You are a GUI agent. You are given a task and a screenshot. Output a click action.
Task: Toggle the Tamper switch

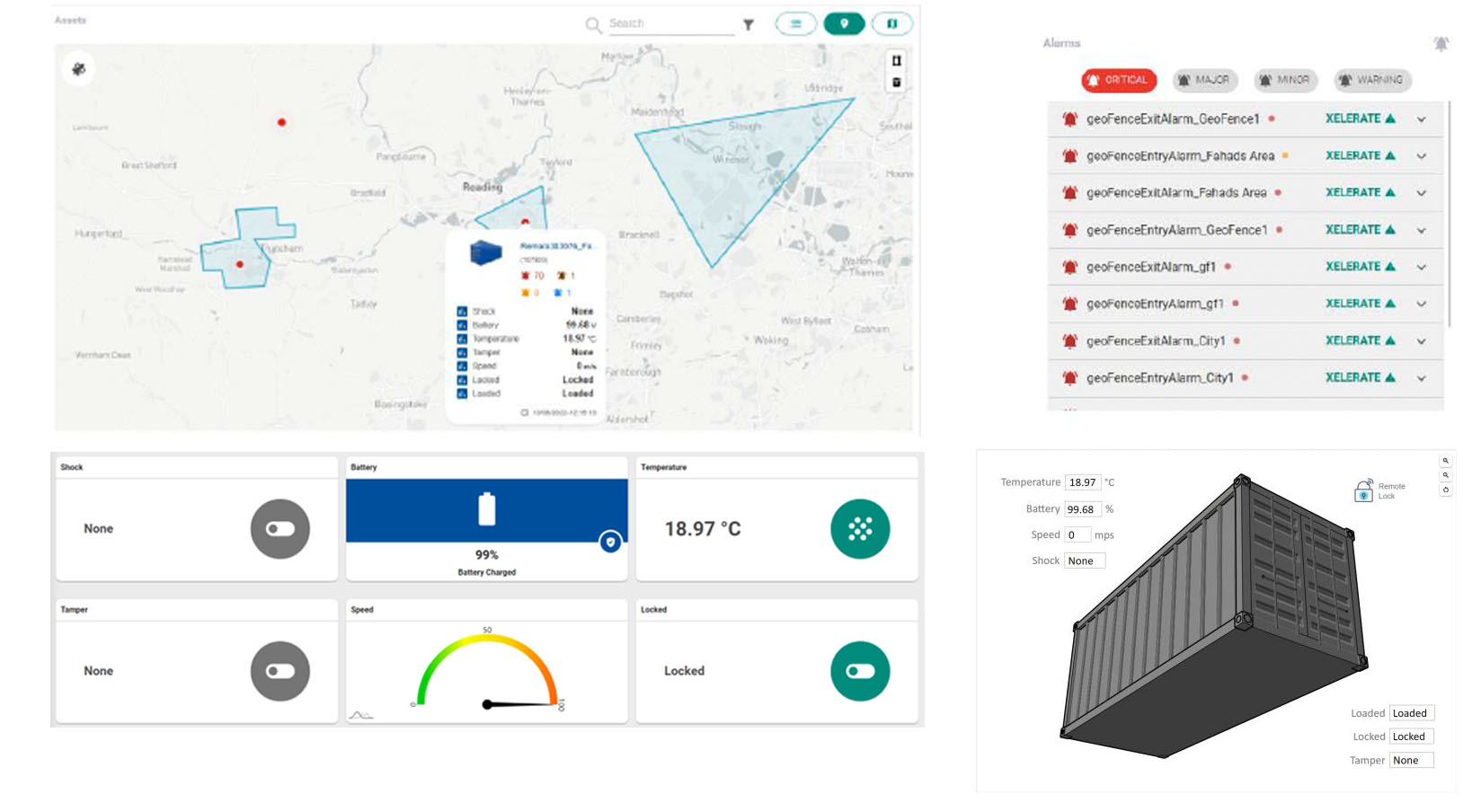[x=280, y=671]
